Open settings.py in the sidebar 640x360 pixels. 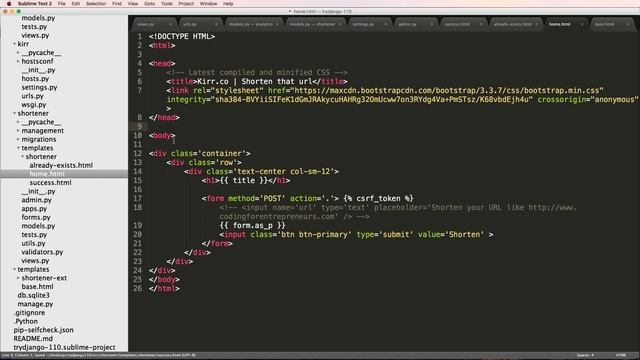pos(39,87)
